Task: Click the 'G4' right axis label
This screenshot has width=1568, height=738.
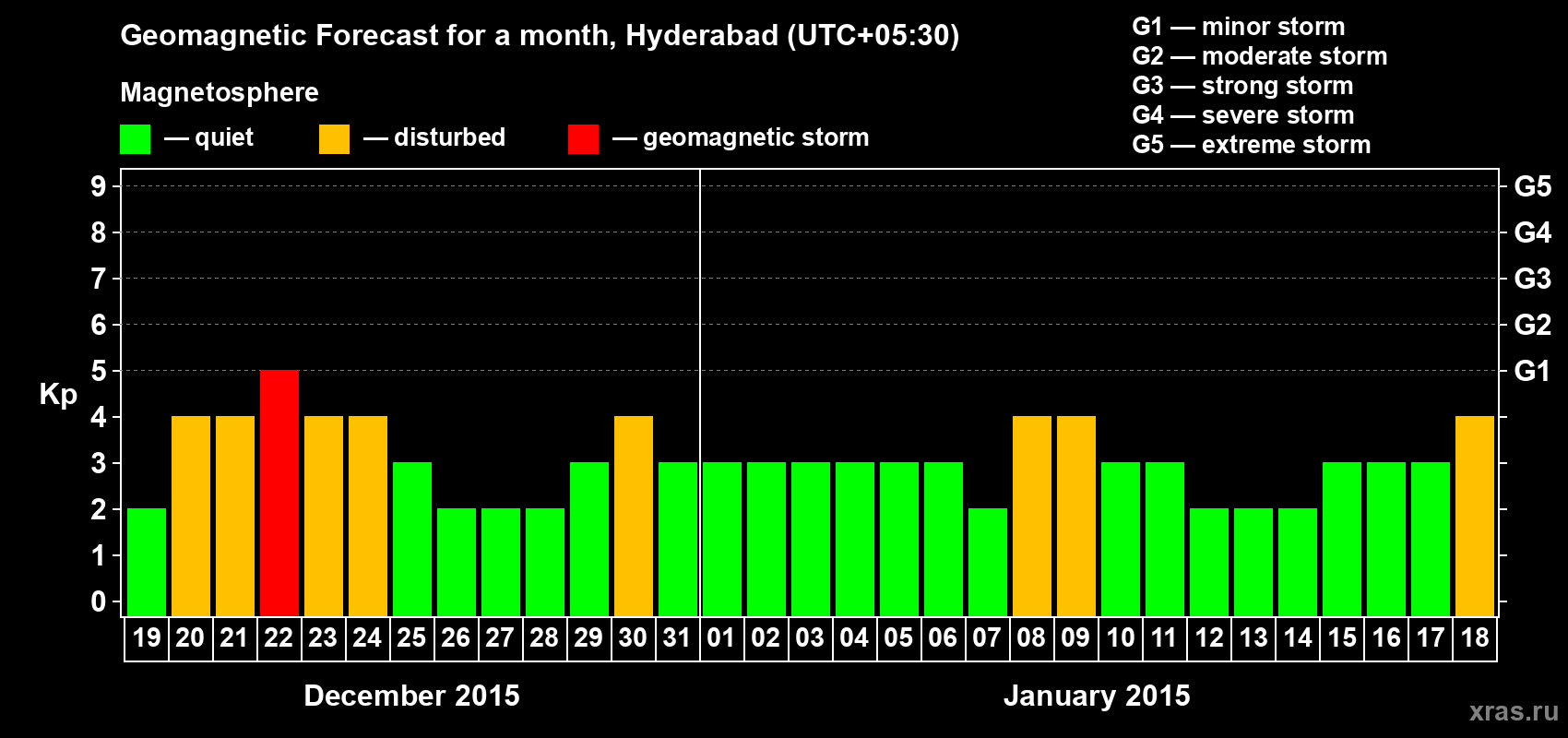Action: click(x=1533, y=232)
